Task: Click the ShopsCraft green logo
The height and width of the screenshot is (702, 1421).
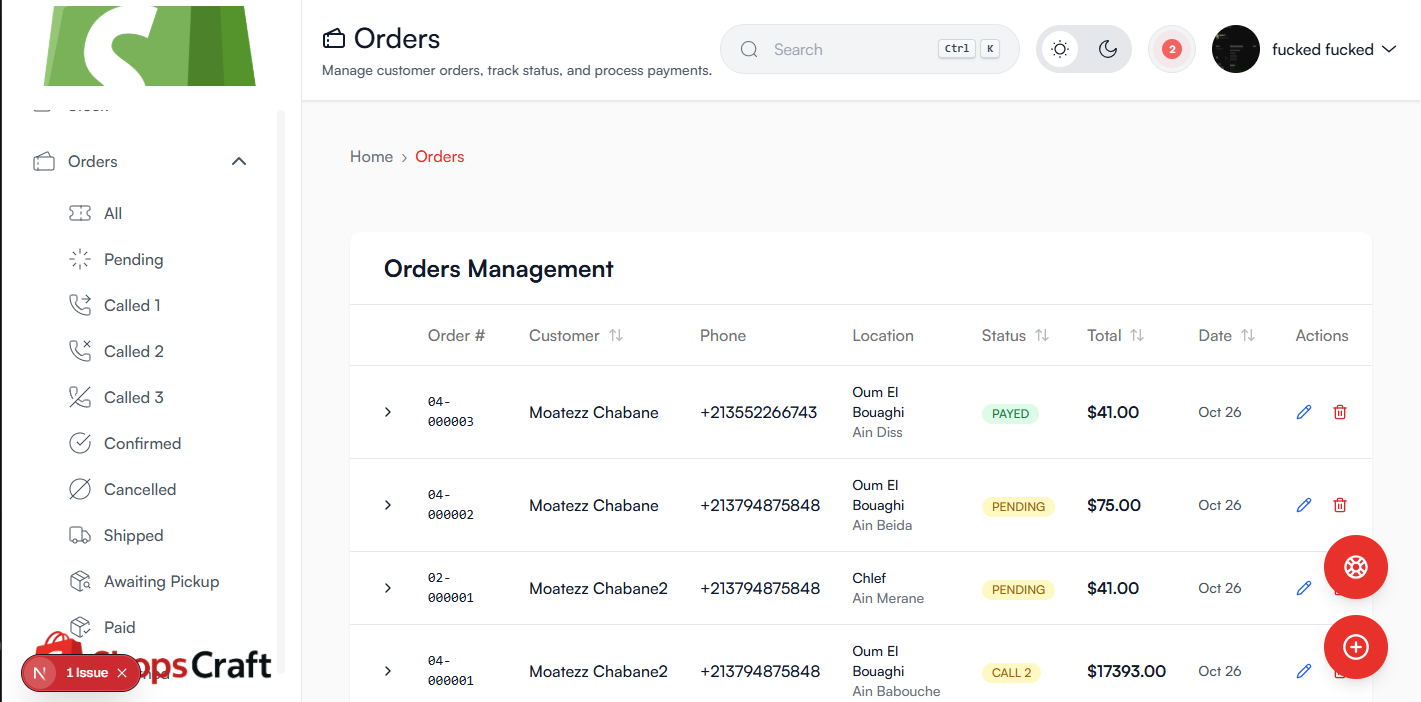Action: 148,45
